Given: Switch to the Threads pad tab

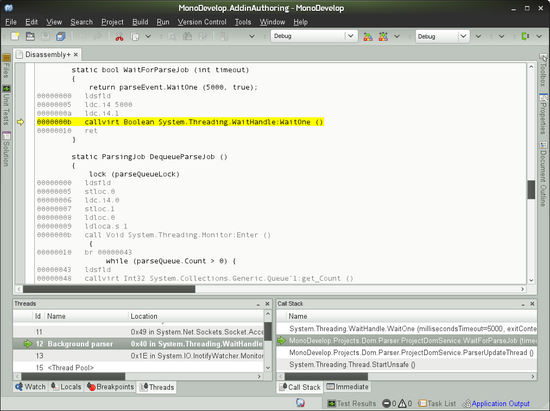Looking at the screenshot, I should [x=156, y=387].
